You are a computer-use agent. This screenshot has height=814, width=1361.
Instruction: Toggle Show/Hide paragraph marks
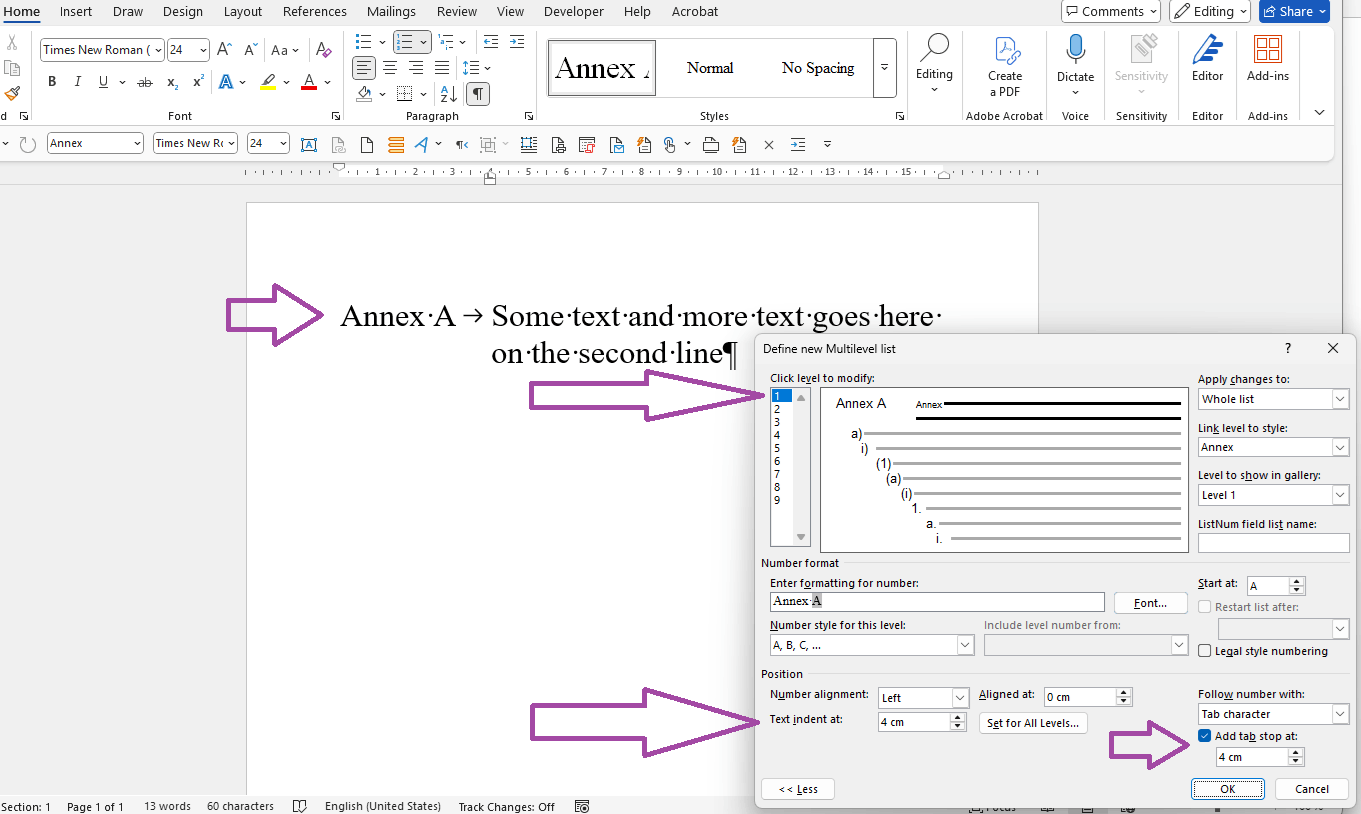pyautogui.click(x=477, y=94)
